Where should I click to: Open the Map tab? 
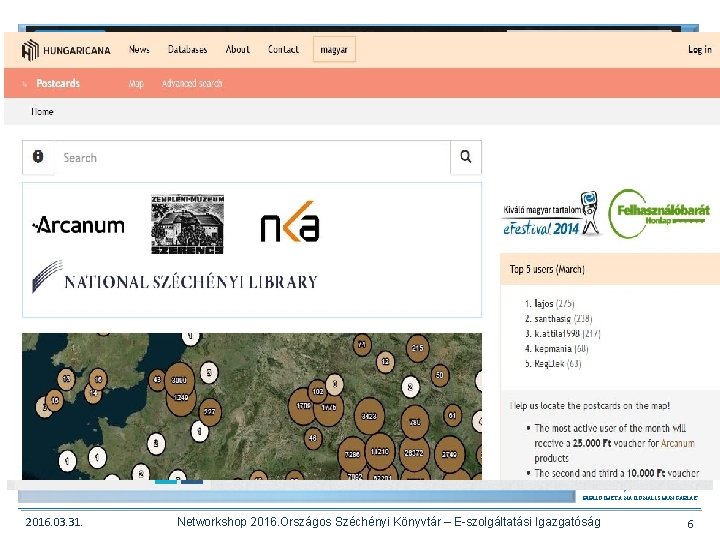coord(136,84)
